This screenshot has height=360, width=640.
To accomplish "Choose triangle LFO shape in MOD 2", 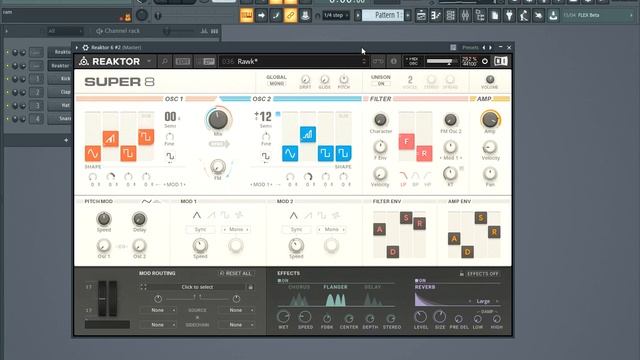I will click(293, 215).
